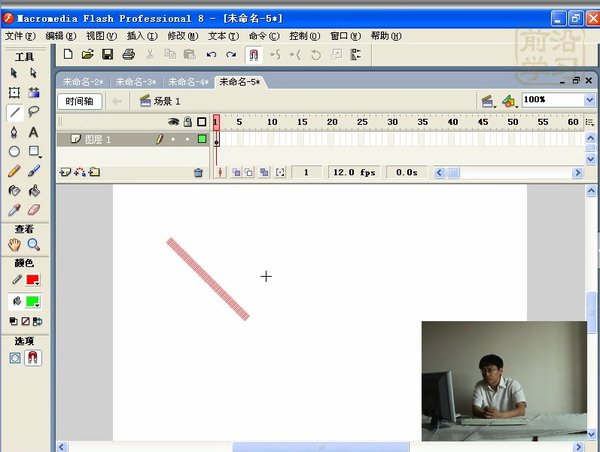
Task: Open the 控制 menu
Action: pyautogui.click(x=305, y=36)
